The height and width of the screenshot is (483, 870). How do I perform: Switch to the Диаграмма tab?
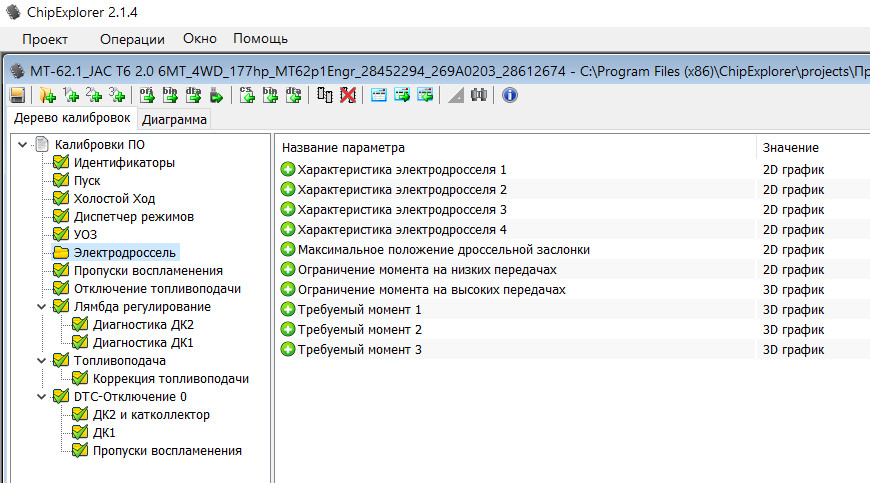(x=175, y=120)
